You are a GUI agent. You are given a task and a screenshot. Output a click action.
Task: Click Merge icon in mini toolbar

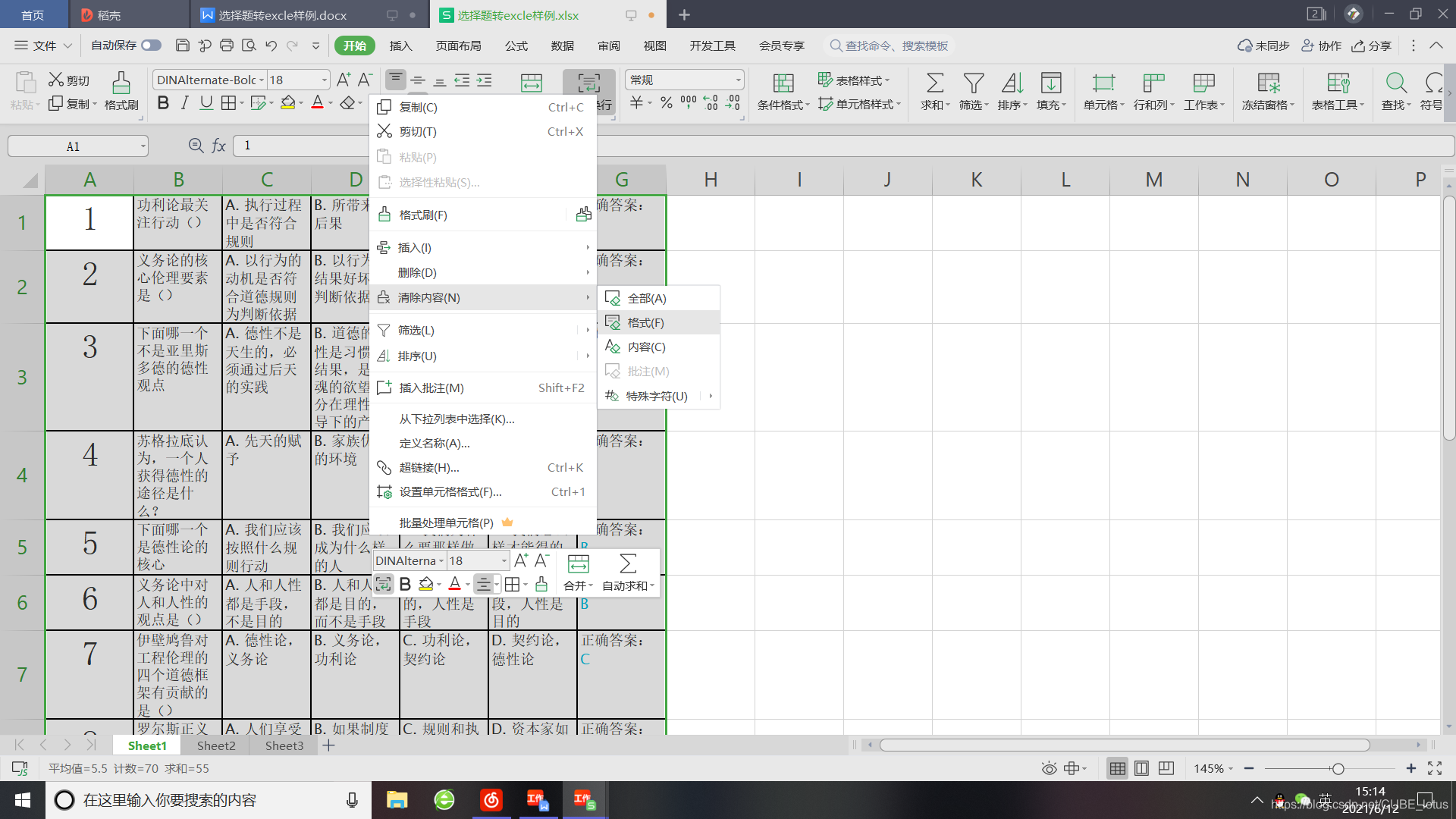click(579, 573)
